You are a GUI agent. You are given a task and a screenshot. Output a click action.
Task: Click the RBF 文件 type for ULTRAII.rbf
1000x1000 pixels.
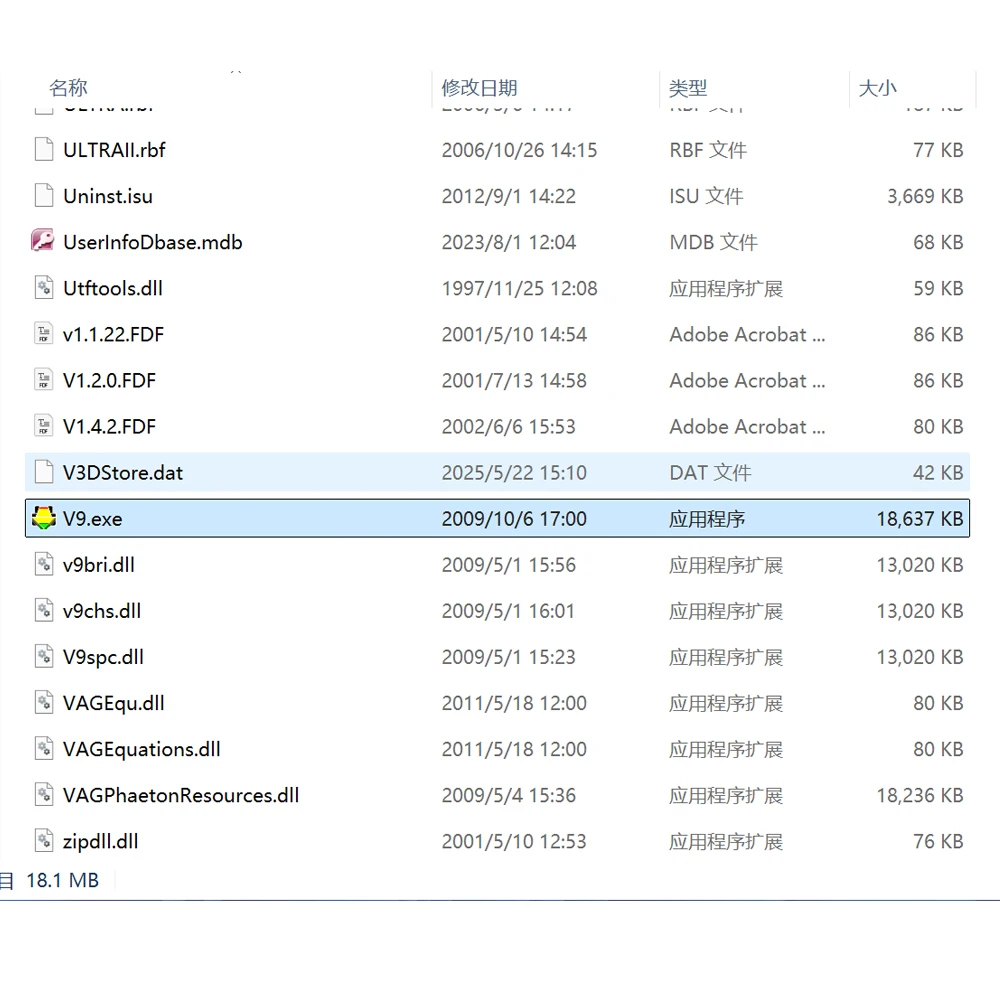(x=708, y=150)
